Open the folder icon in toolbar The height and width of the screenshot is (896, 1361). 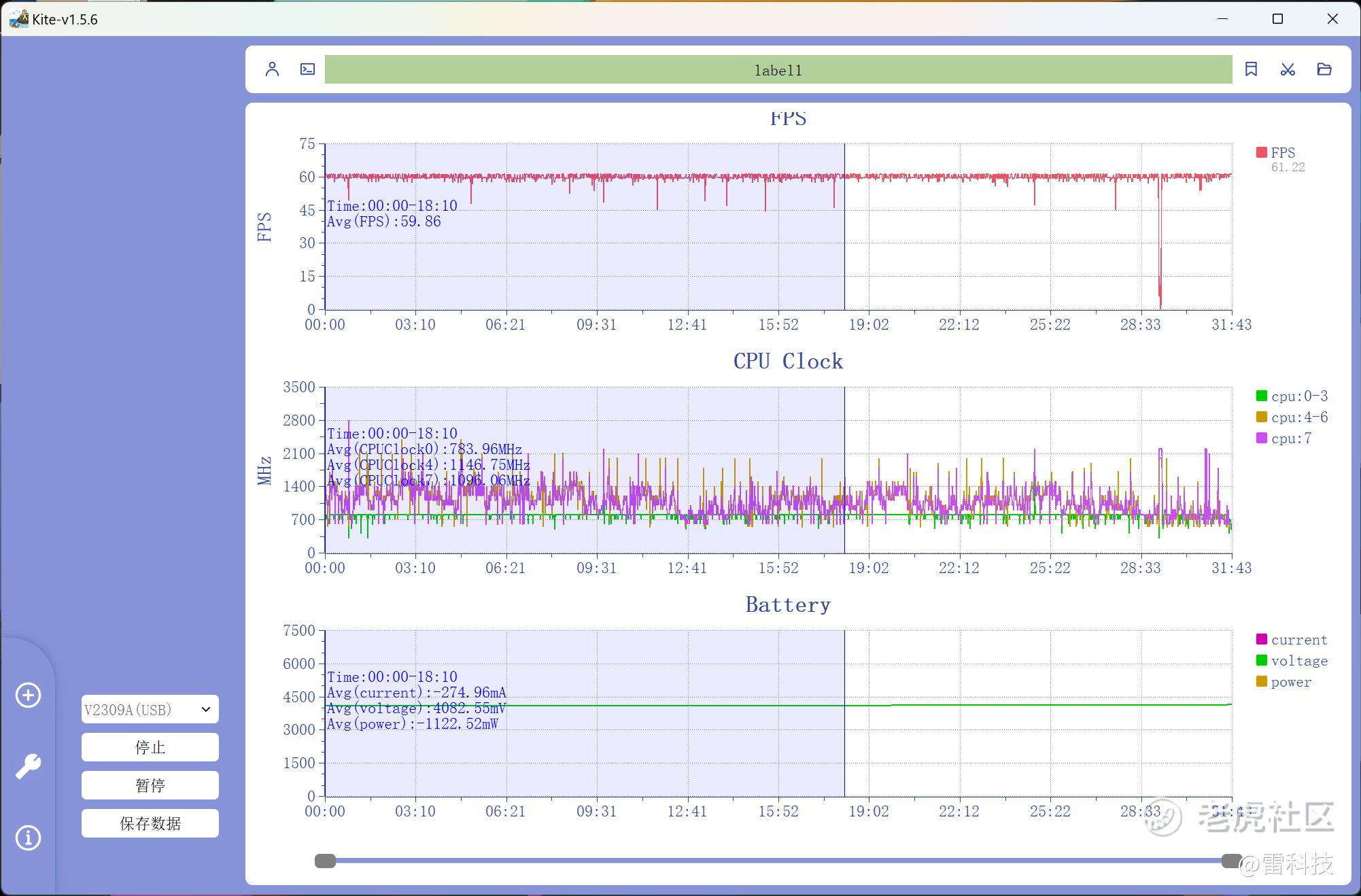(1324, 69)
